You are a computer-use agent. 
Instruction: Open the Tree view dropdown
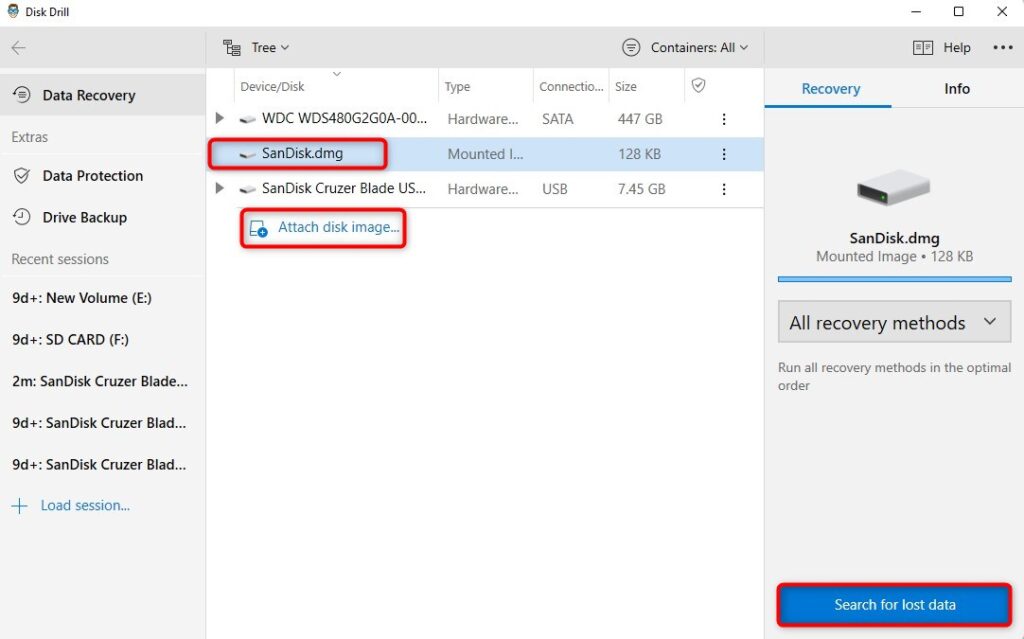click(x=257, y=47)
